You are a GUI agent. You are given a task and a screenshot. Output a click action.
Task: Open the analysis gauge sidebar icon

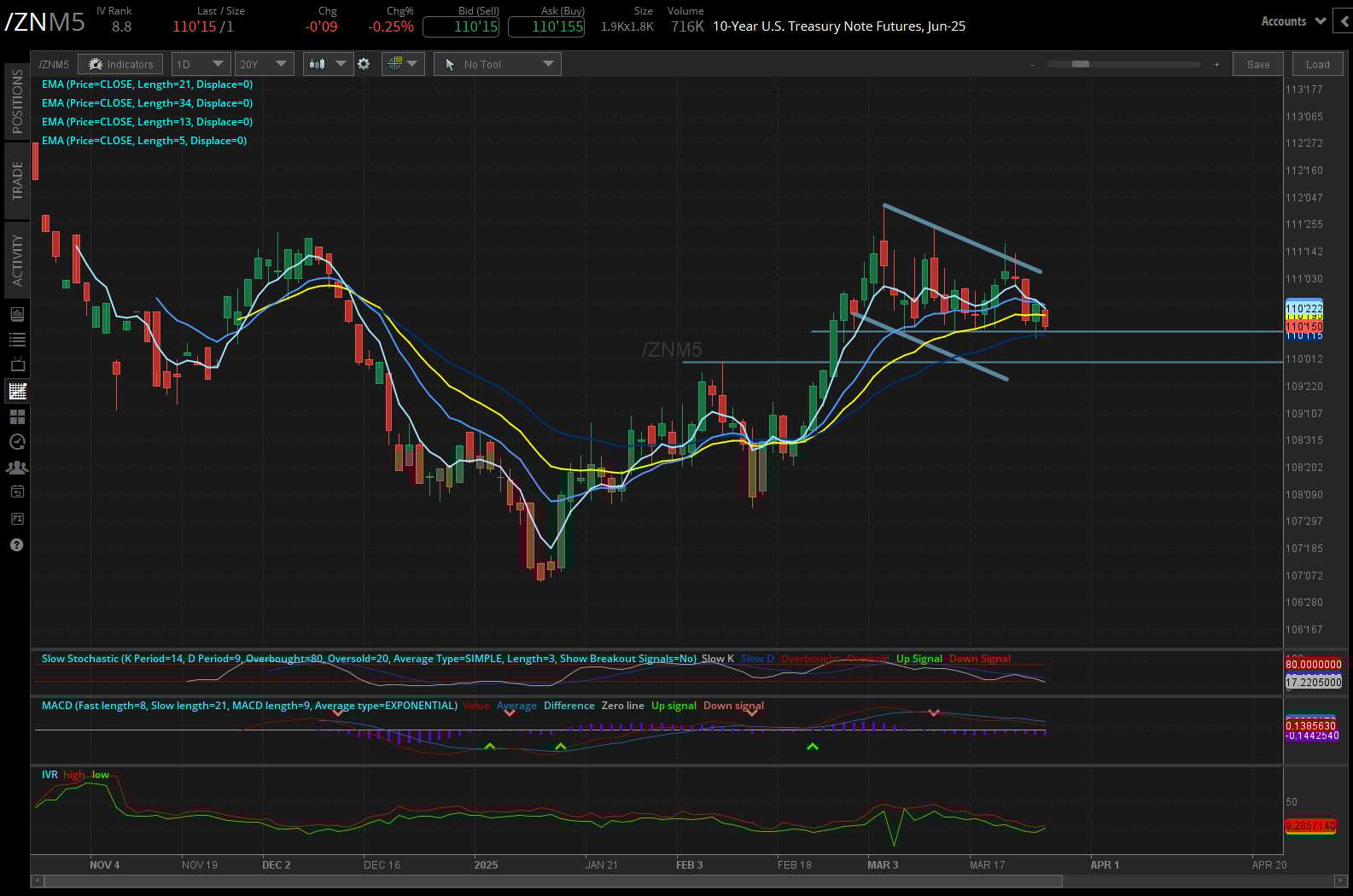tap(17, 441)
